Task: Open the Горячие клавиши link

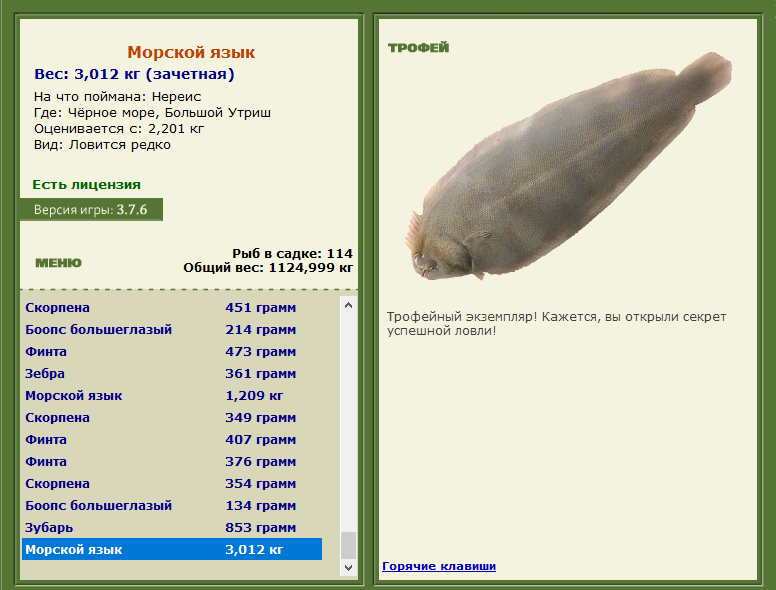Action: (439, 566)
